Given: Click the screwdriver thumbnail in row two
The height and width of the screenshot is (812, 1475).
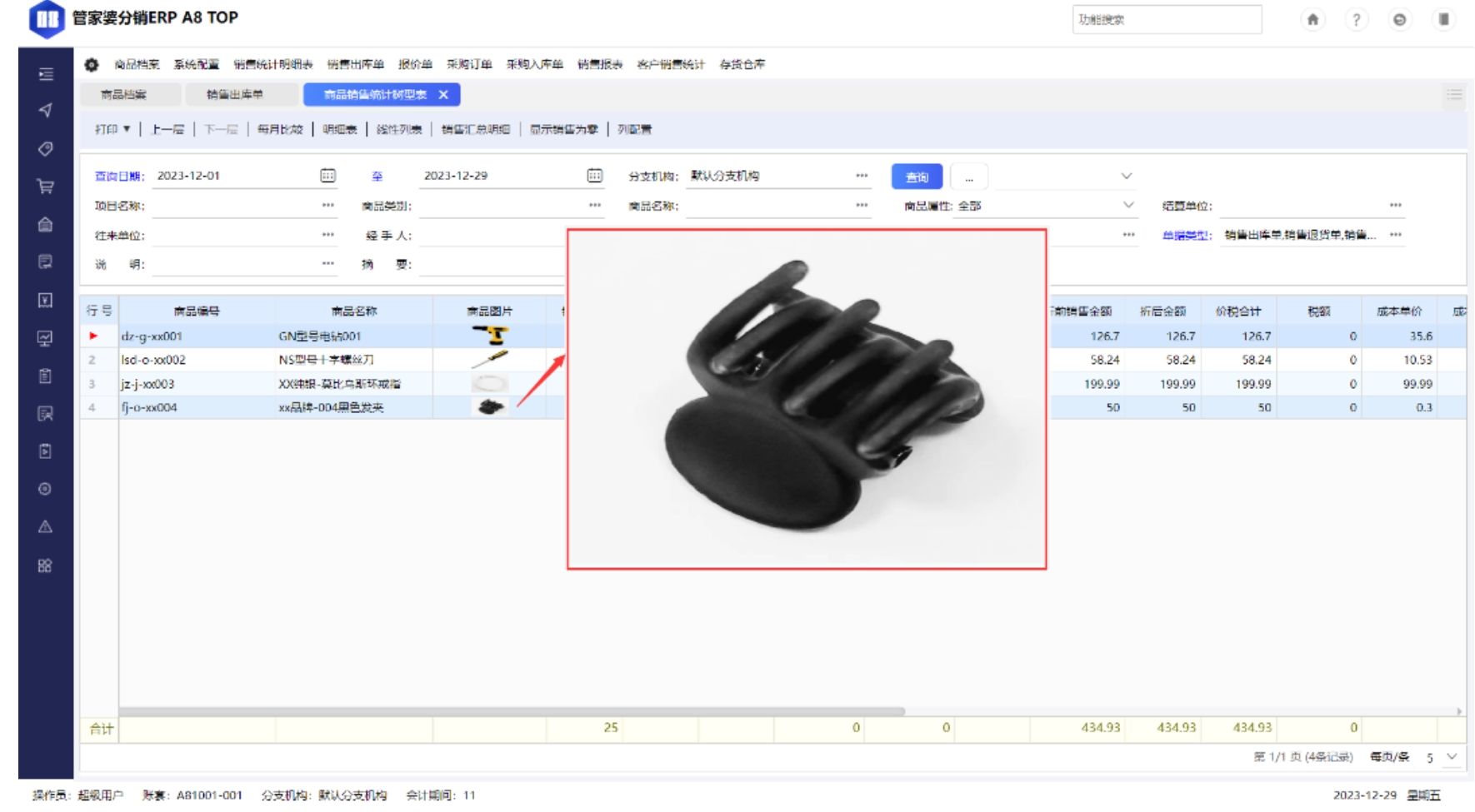Looking at the screenshot, I should coord(490,360).
